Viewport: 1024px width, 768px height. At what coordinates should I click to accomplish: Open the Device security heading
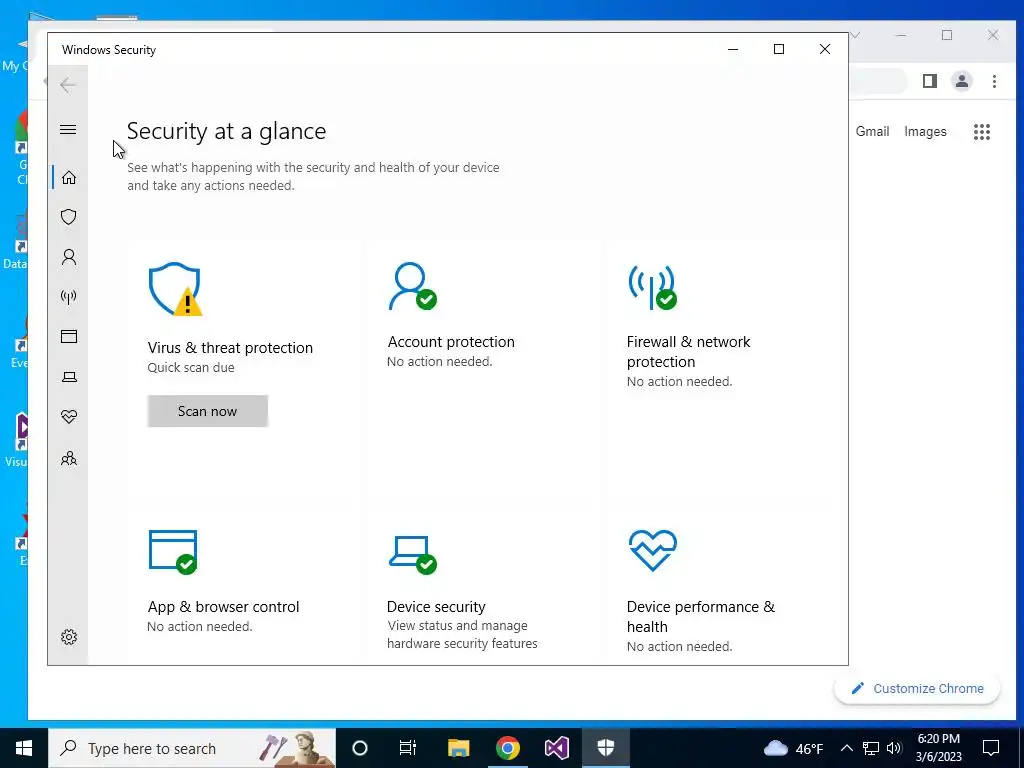click(436, 607)
